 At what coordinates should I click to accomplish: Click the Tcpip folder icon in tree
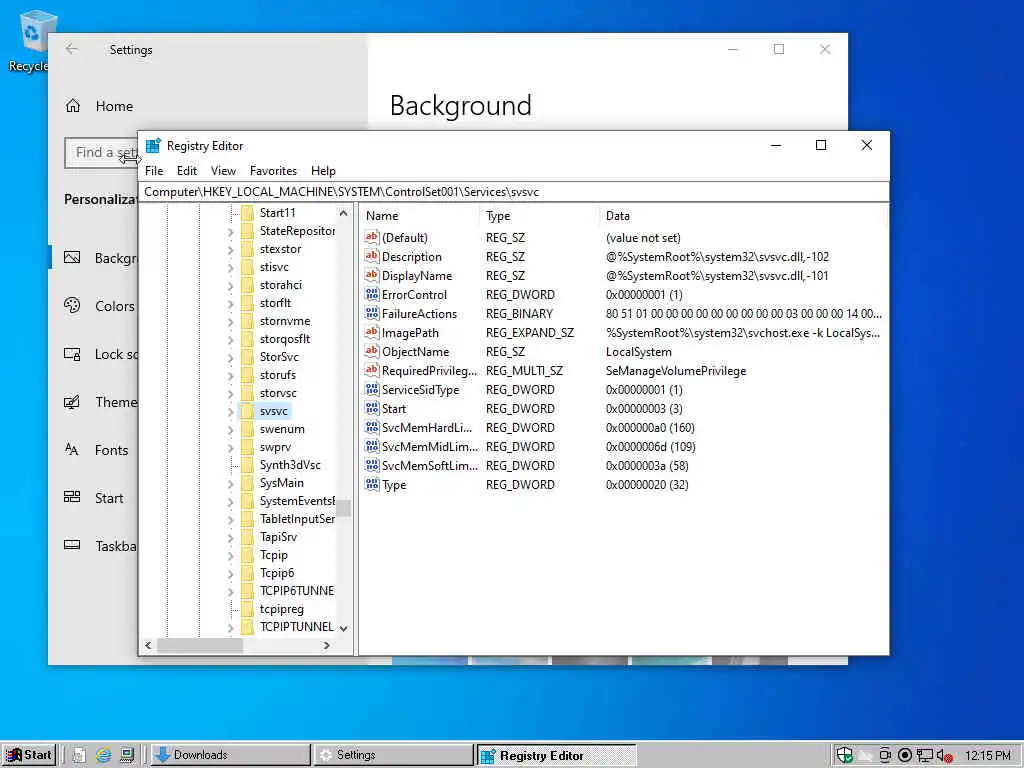pos(247,555)
